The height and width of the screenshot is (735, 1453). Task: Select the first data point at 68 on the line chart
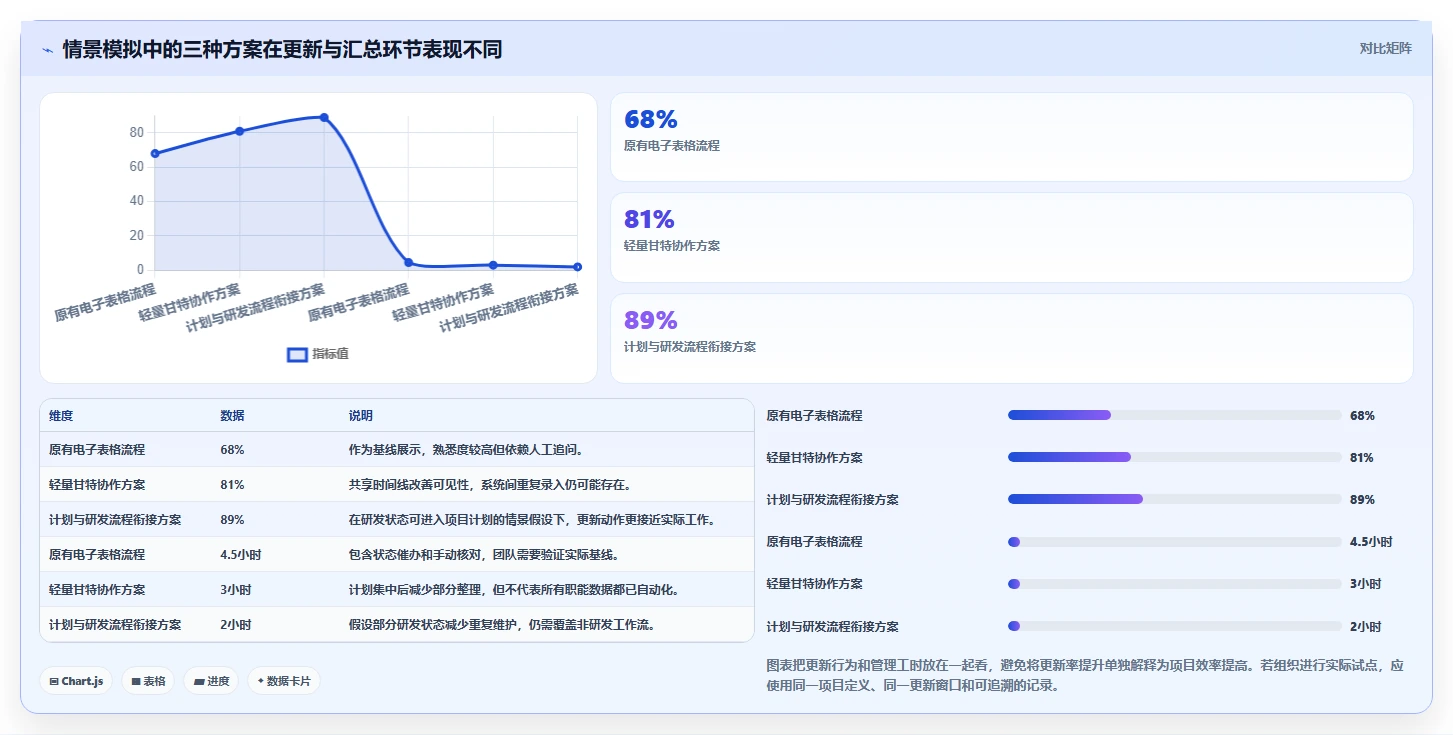coord(155,153)
